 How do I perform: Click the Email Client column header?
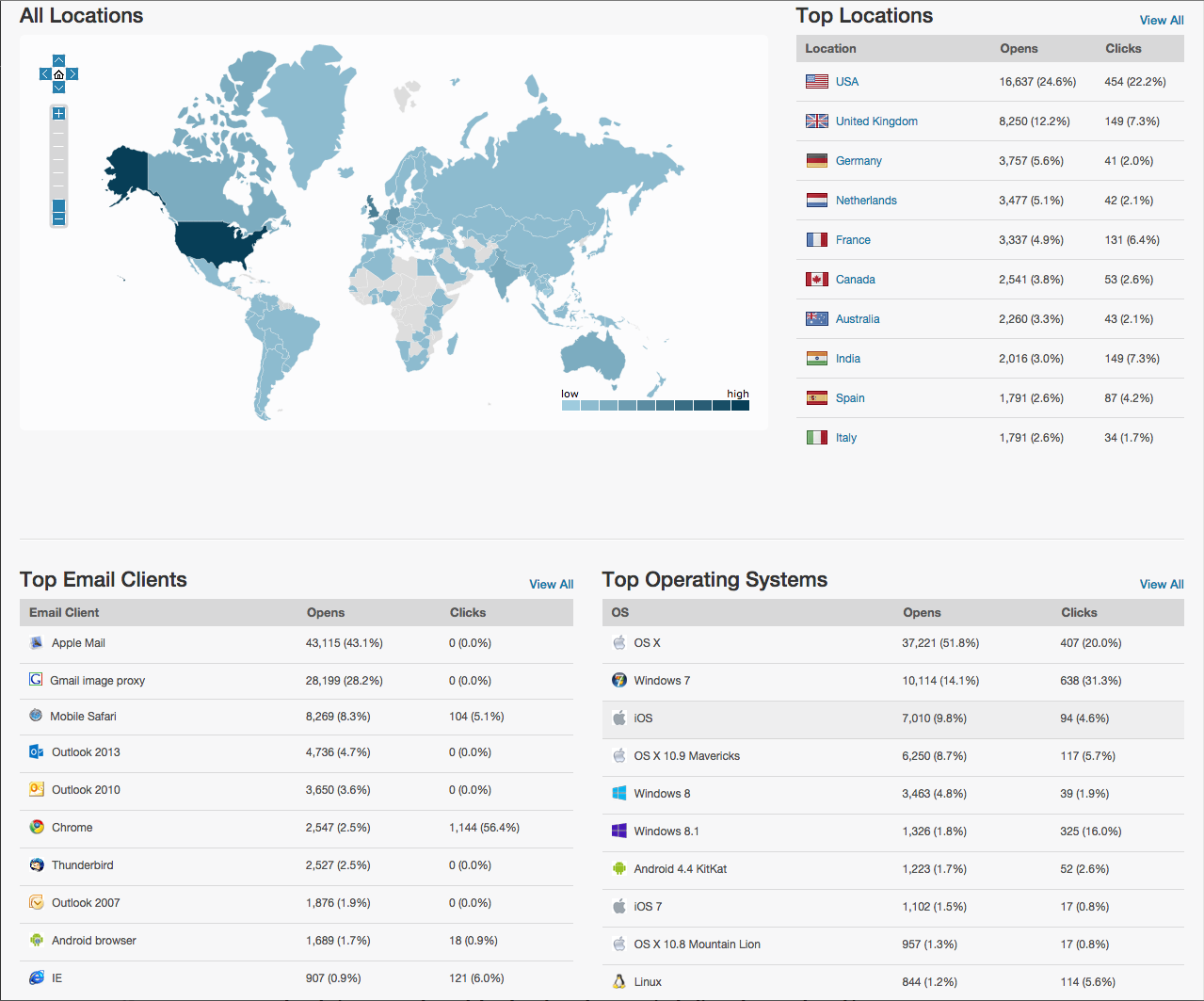tap(64, 612)
